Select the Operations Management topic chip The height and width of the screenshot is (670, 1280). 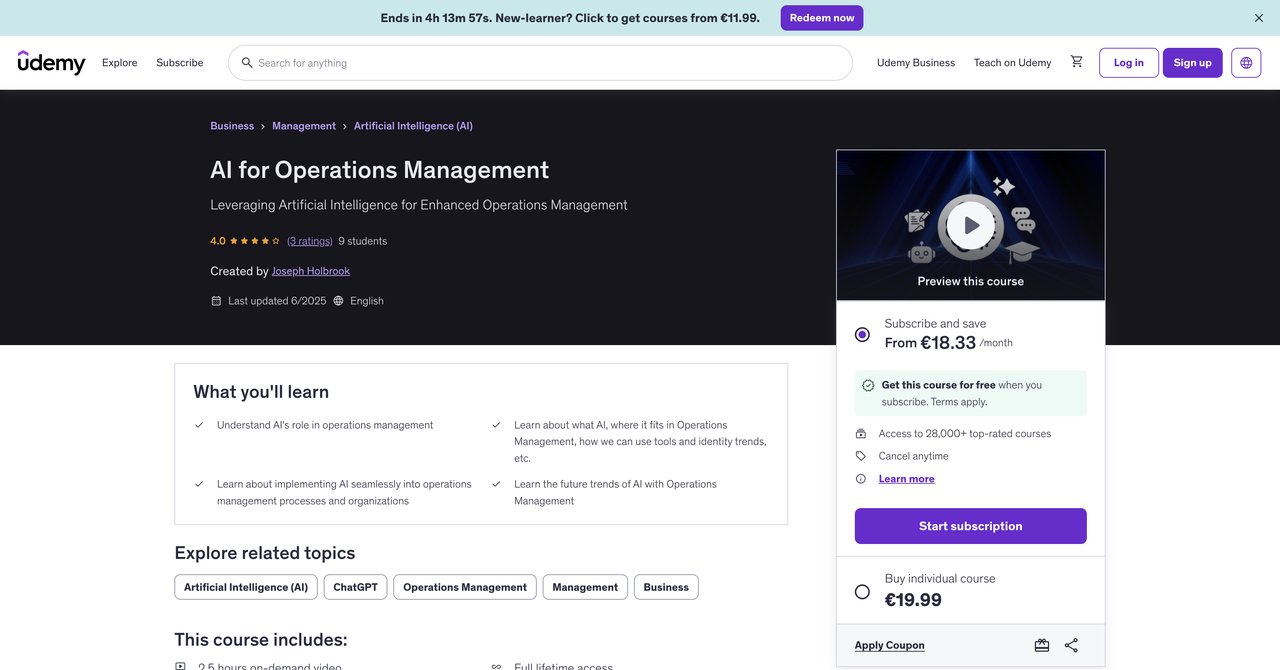[465, 587]
